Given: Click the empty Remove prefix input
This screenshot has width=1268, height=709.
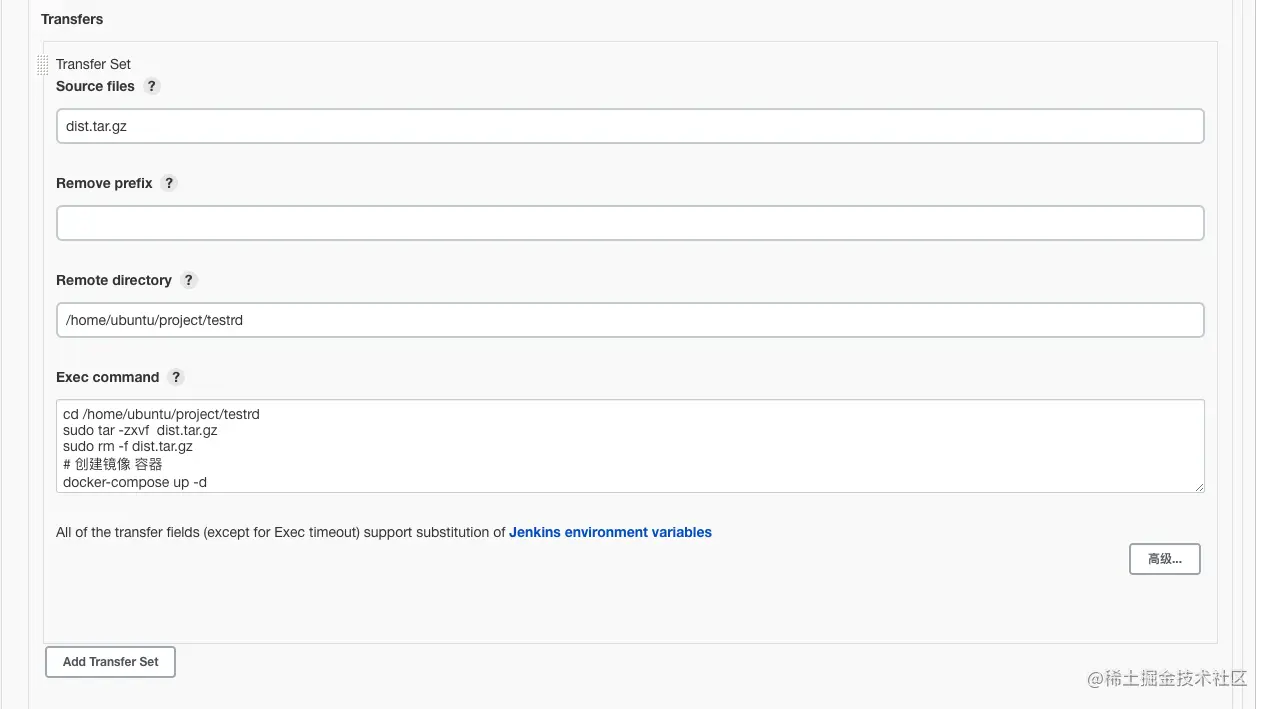Looking at the screenshot, I should point(630,223).
